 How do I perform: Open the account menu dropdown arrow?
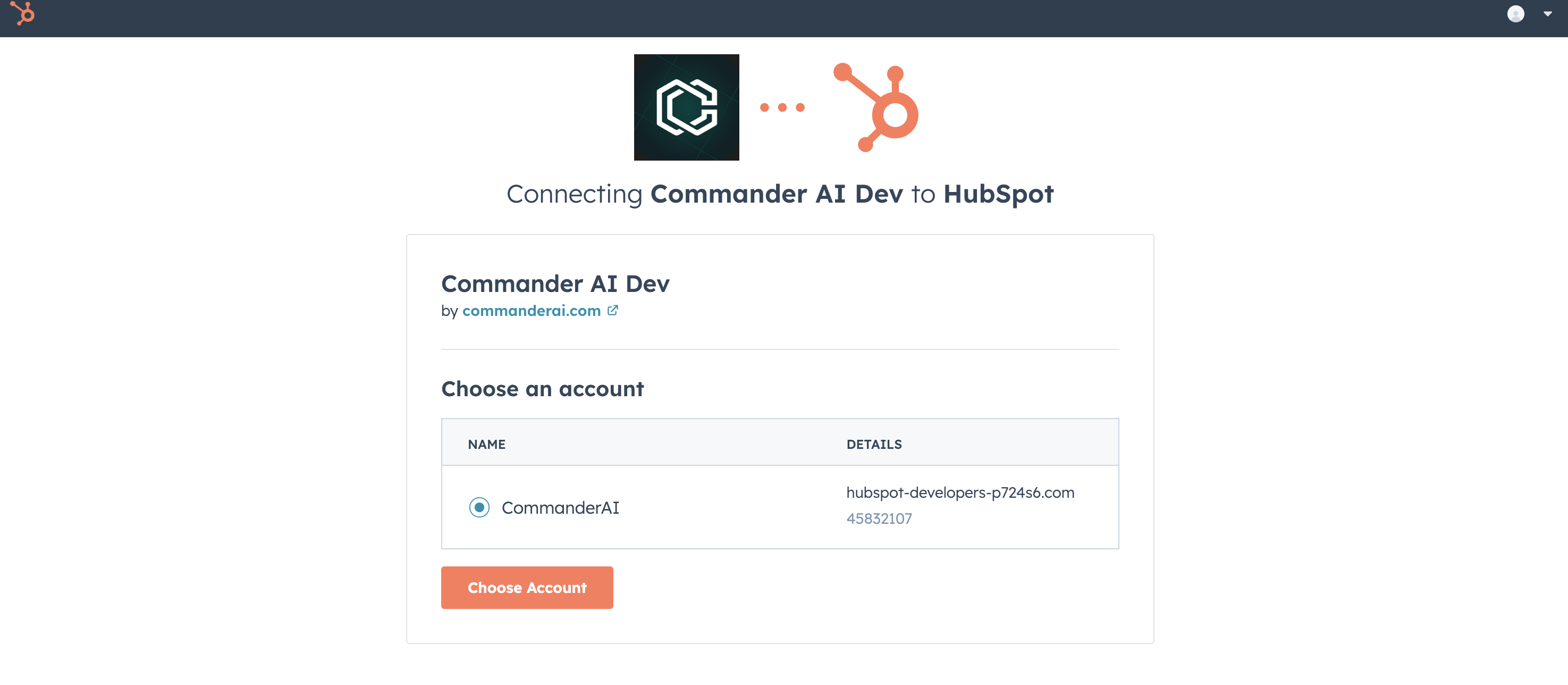click(x=1547, y=13)
